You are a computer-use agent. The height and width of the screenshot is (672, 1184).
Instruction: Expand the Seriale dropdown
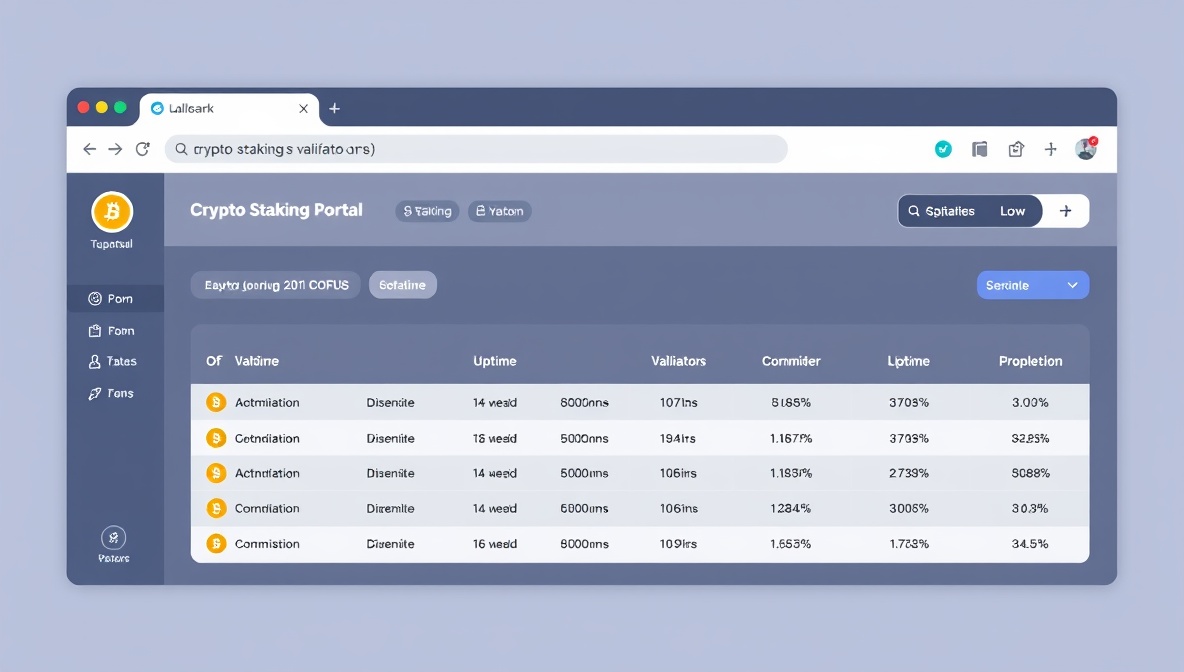click(x=1033, y=285)
